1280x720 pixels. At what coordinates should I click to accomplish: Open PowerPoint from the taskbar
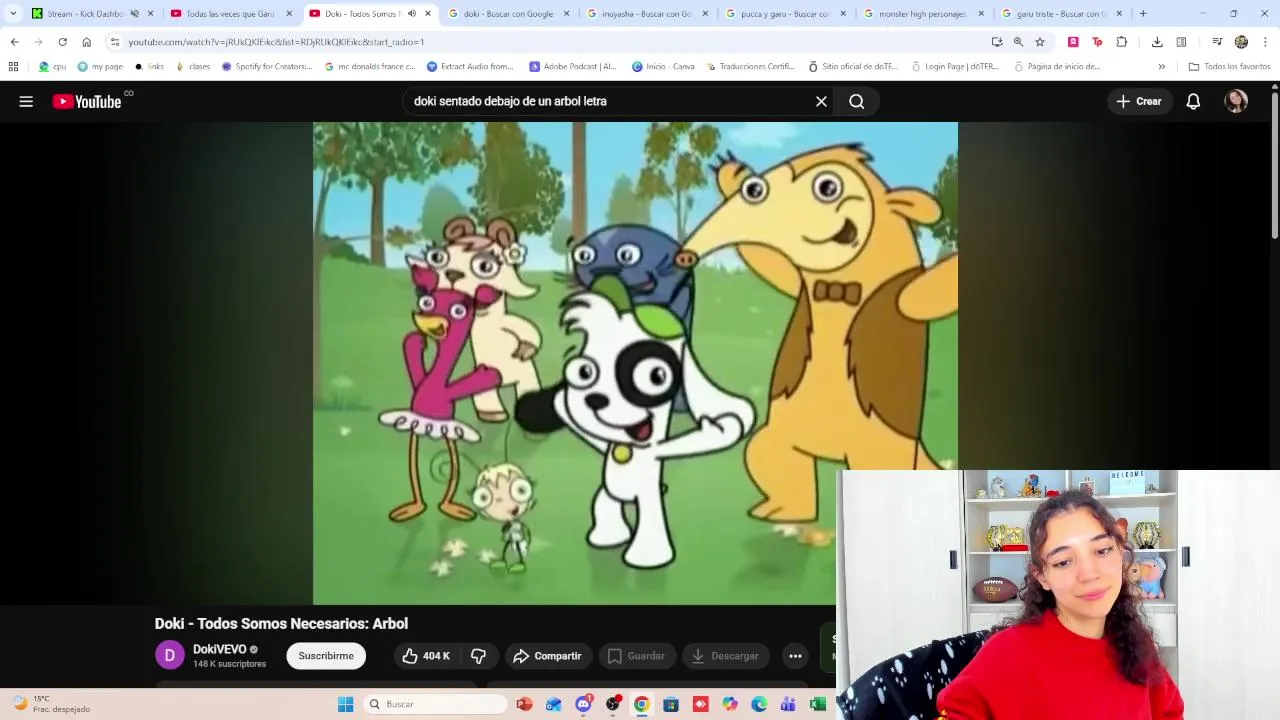pos(524,704)
